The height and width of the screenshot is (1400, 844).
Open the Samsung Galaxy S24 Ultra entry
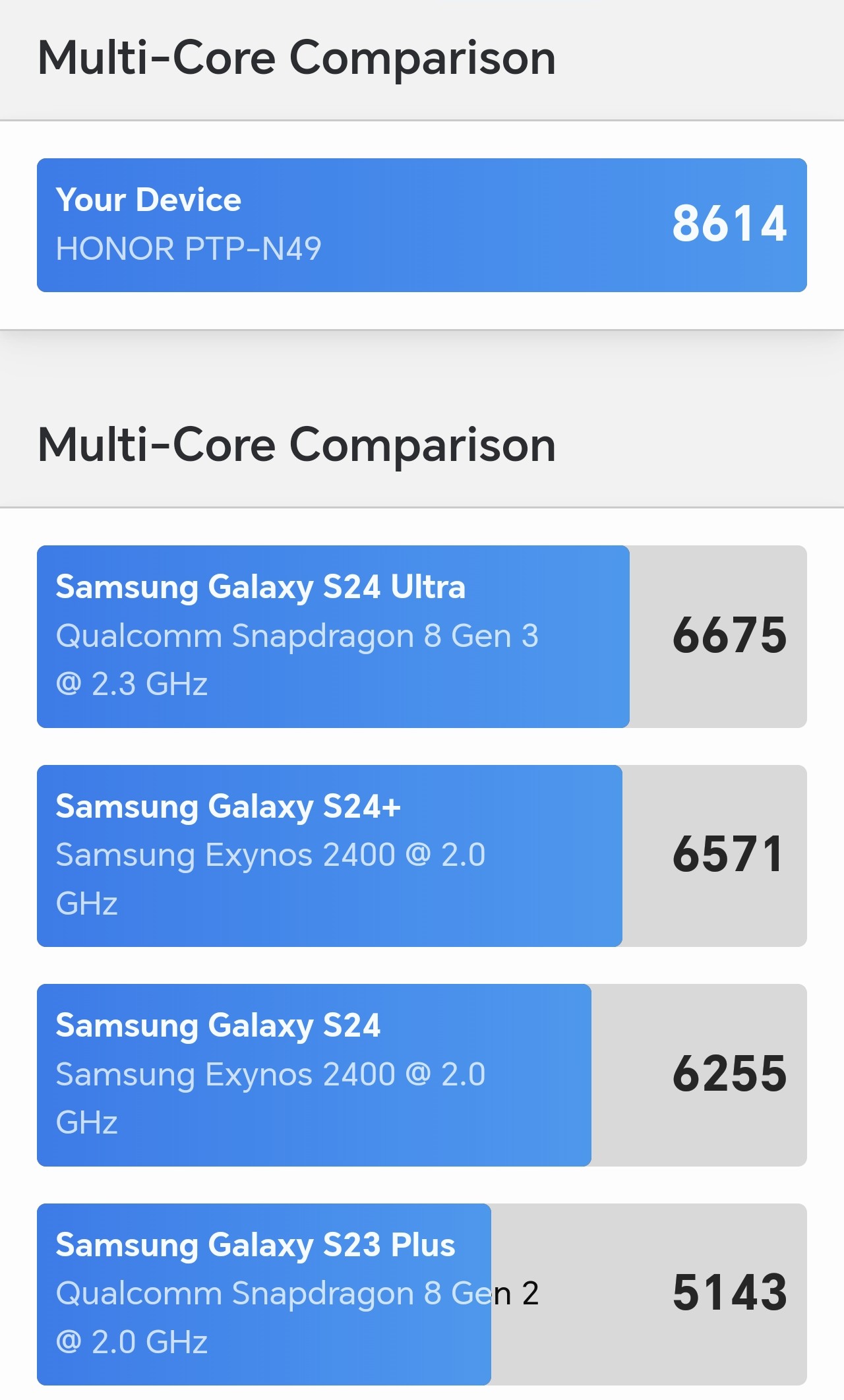tap(260, 587)
